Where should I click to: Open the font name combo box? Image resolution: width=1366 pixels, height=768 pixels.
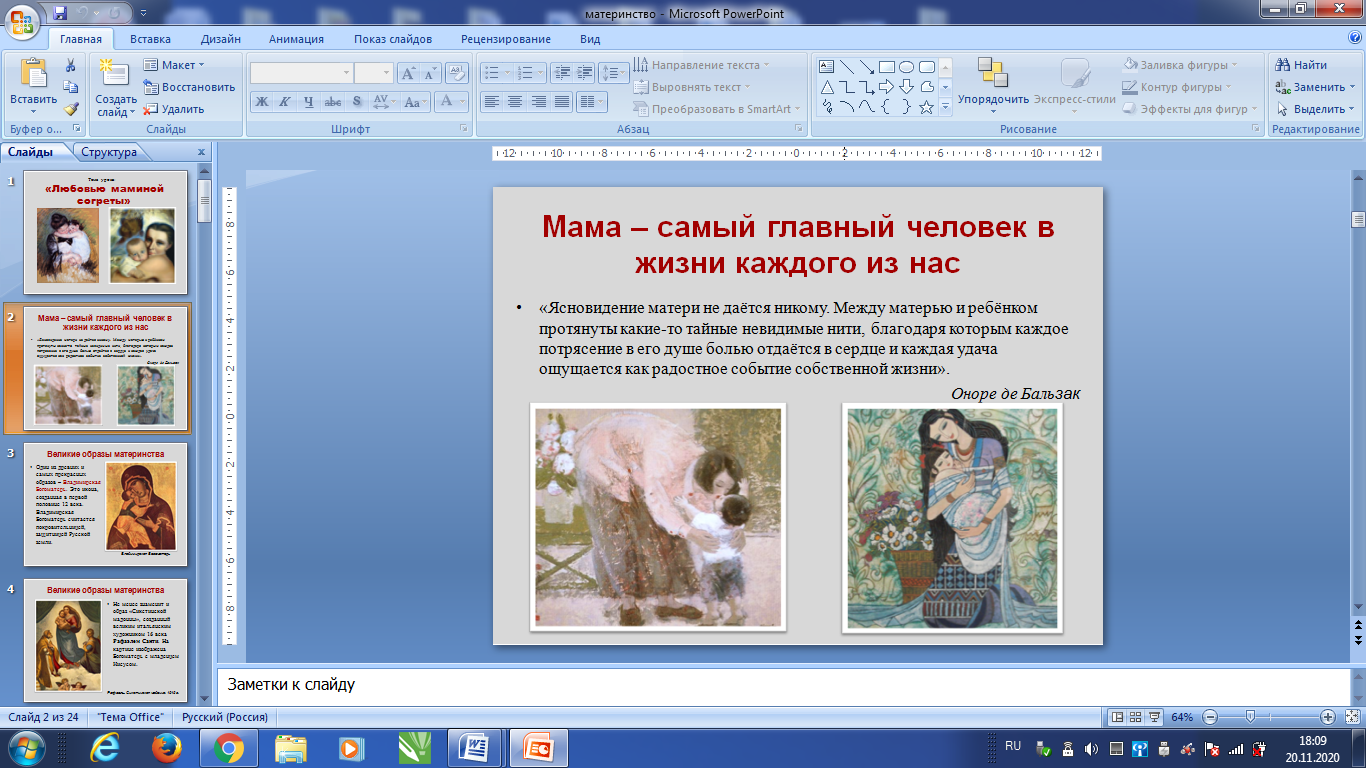tap(301, 73)
